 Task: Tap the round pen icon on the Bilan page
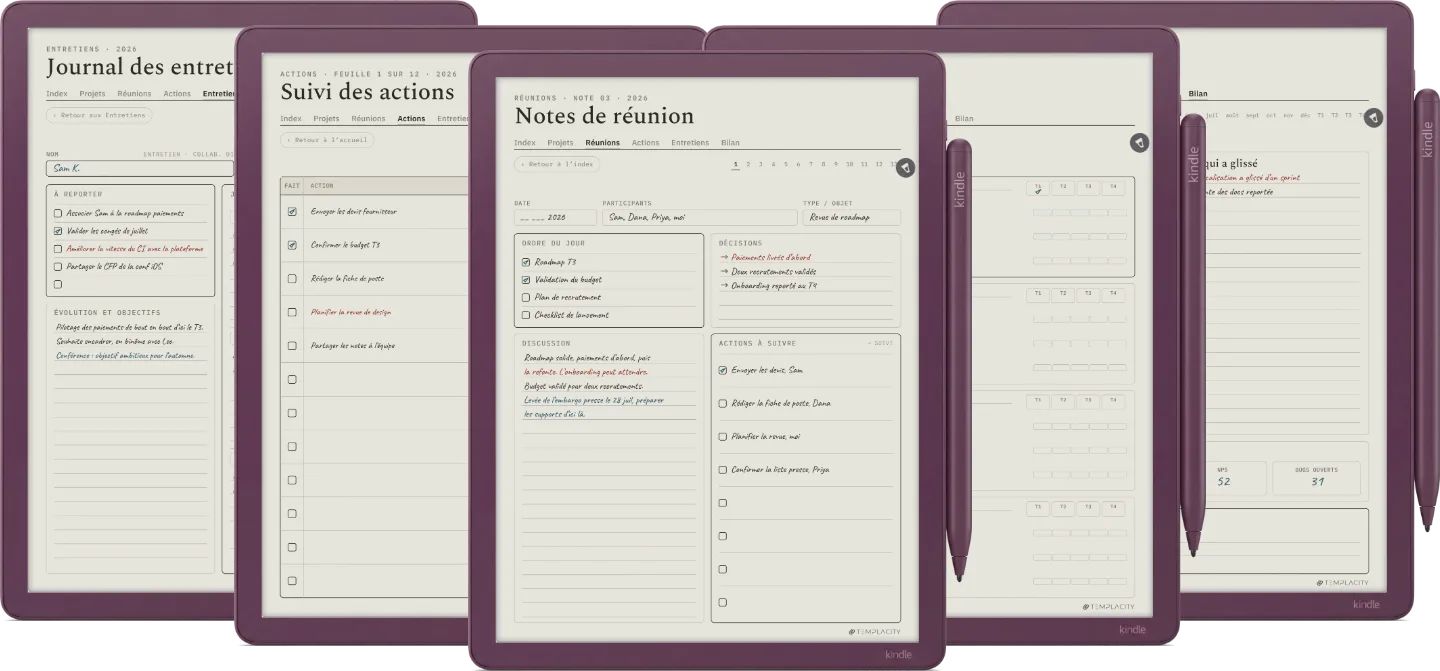coord(1374,118)
